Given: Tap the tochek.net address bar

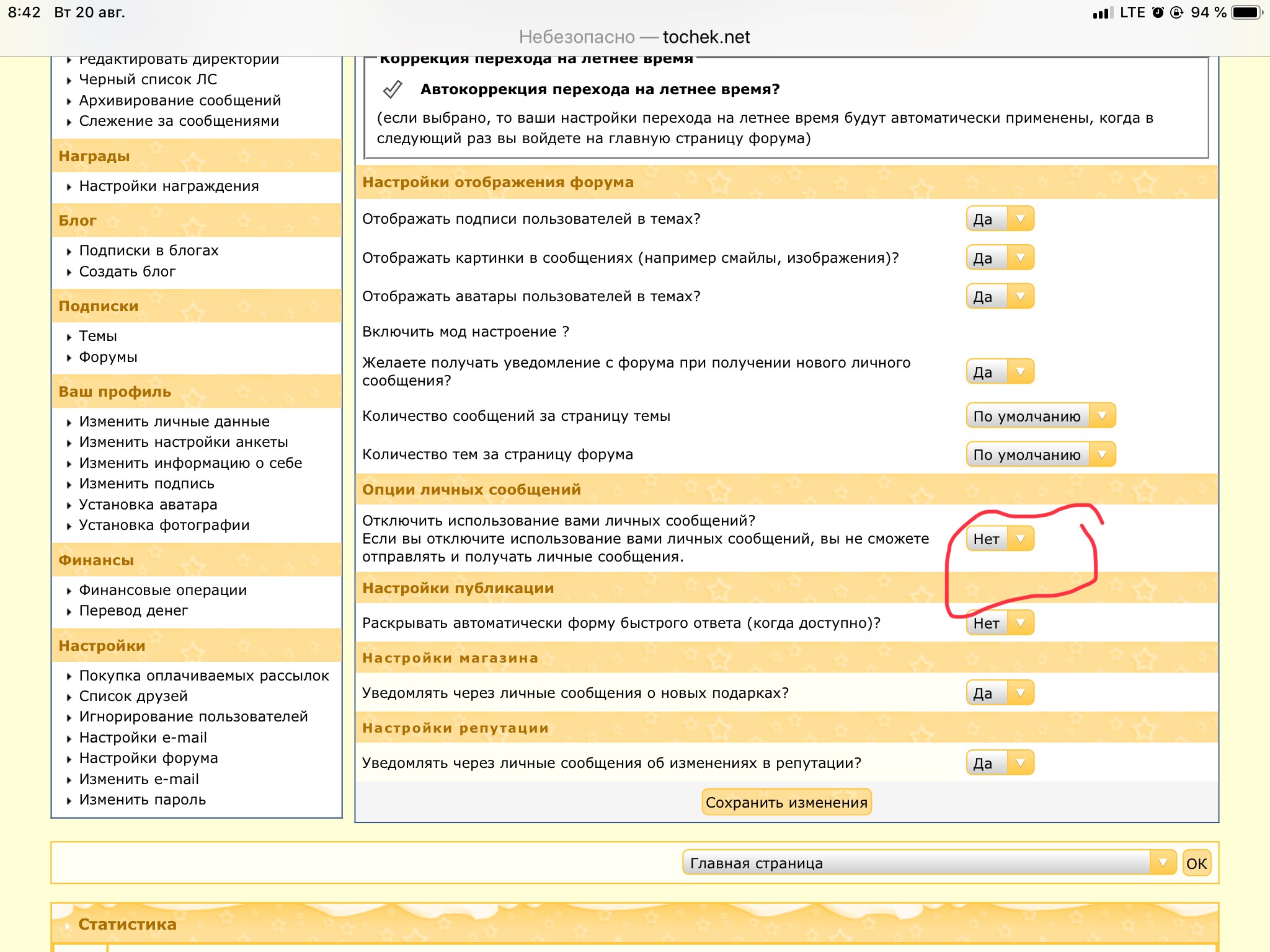Looking at the screenshot, I should pyautogui.click(x=634, y=37).
